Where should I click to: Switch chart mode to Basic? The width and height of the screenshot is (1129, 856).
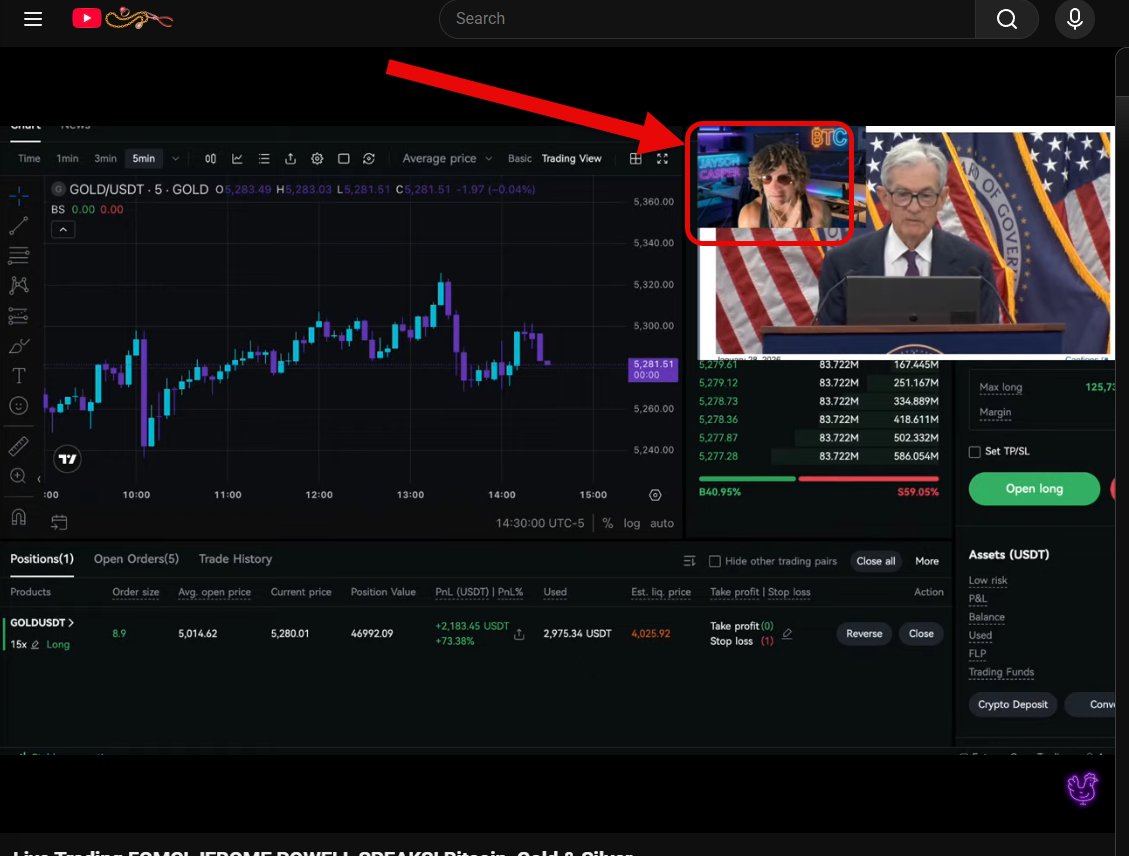pos(520,158)
